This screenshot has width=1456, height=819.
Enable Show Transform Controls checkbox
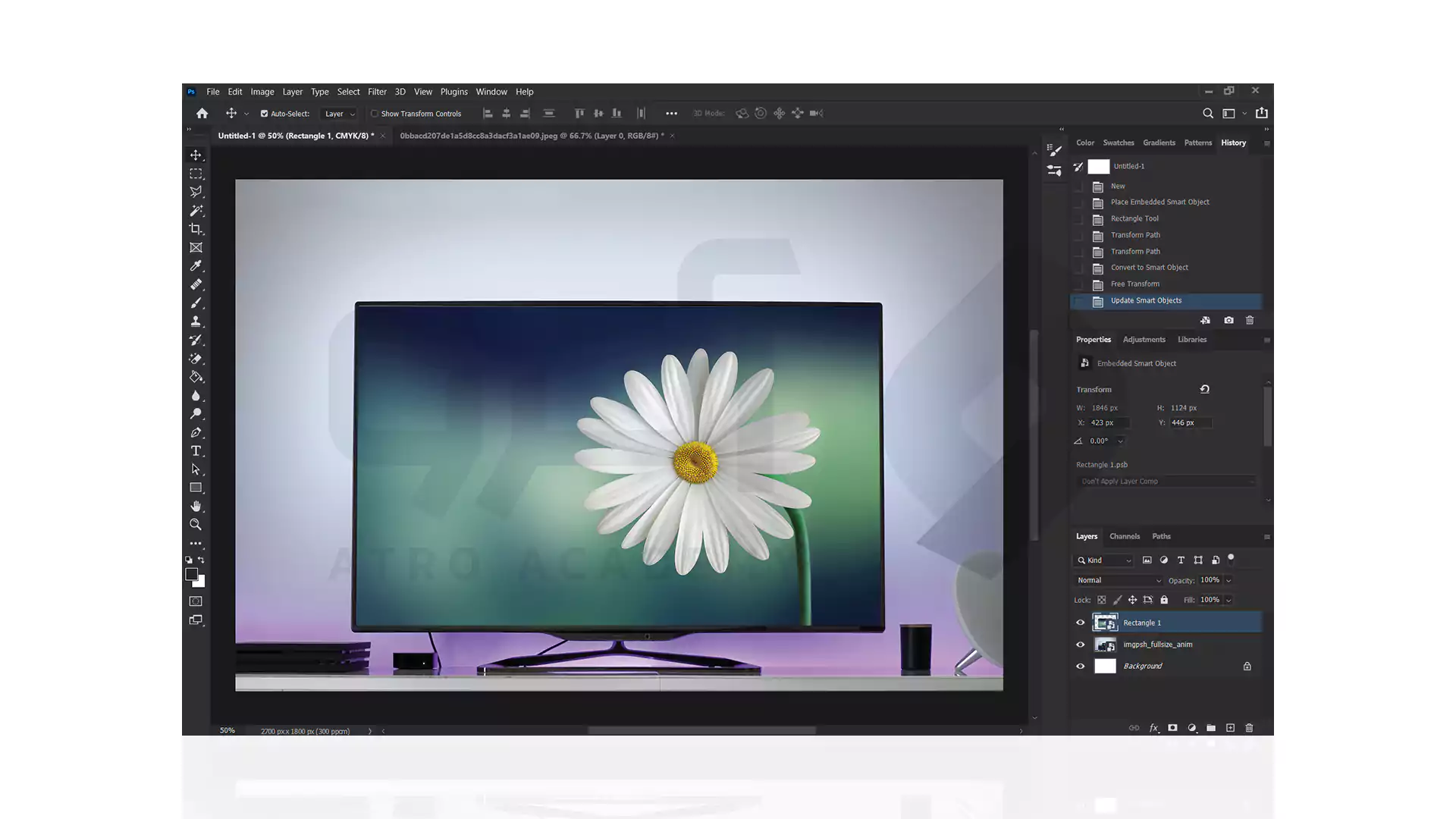tap(375, 114)
